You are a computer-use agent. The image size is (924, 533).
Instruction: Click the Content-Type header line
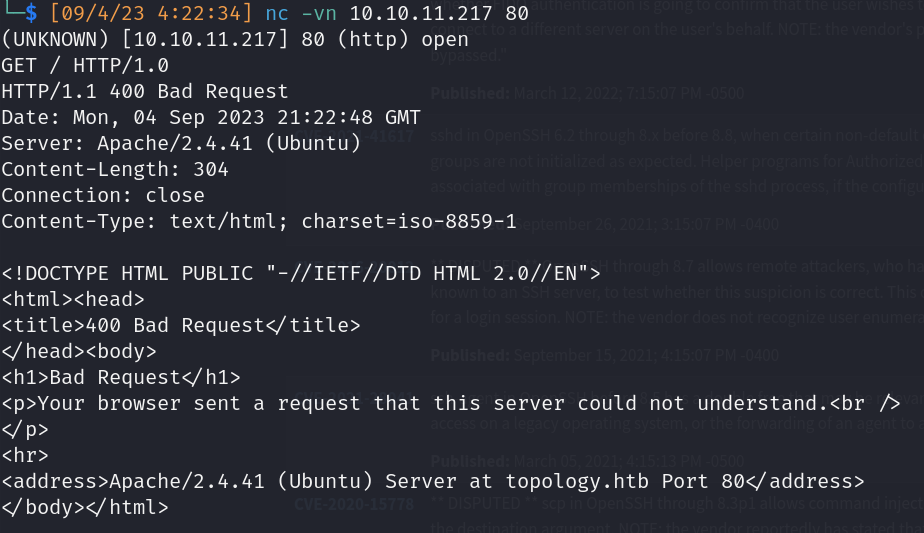(259, 222)
